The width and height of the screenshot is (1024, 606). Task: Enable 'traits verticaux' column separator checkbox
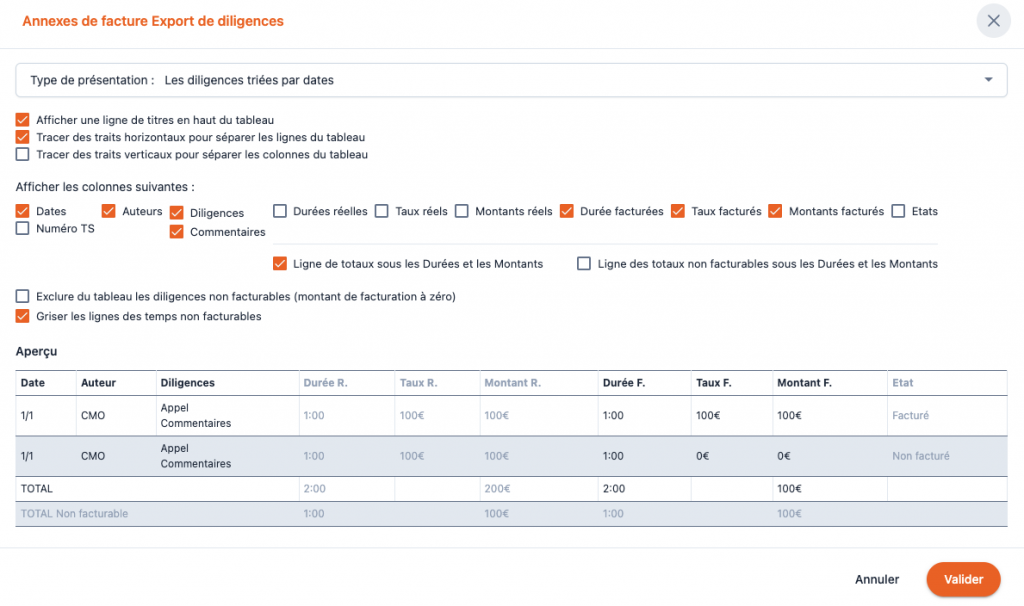23,155
